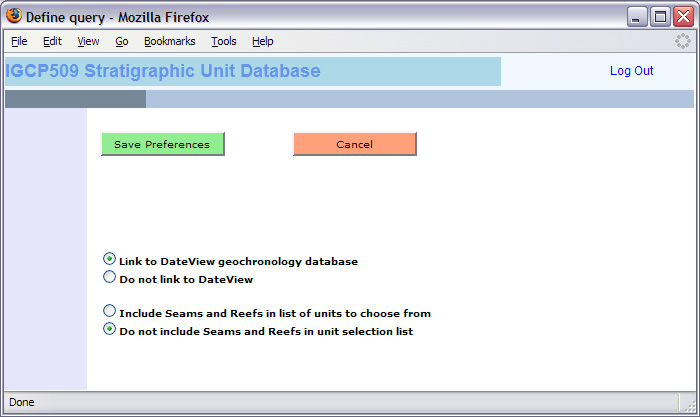700x417 pixels.
Task: Click the Firefox icon in title bar
Action: click(14, 16)
